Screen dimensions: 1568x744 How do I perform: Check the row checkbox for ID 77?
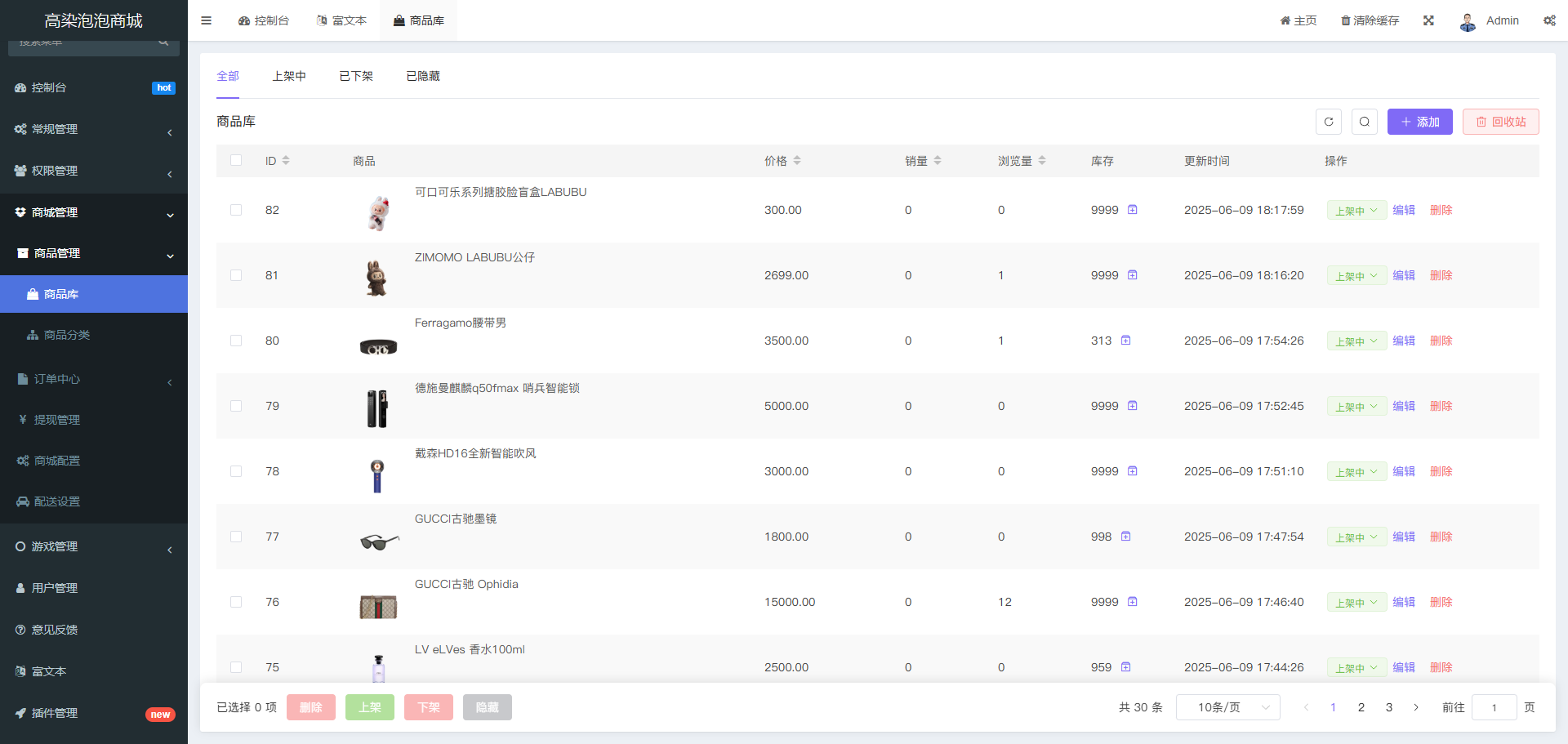(x=236, y=537)
